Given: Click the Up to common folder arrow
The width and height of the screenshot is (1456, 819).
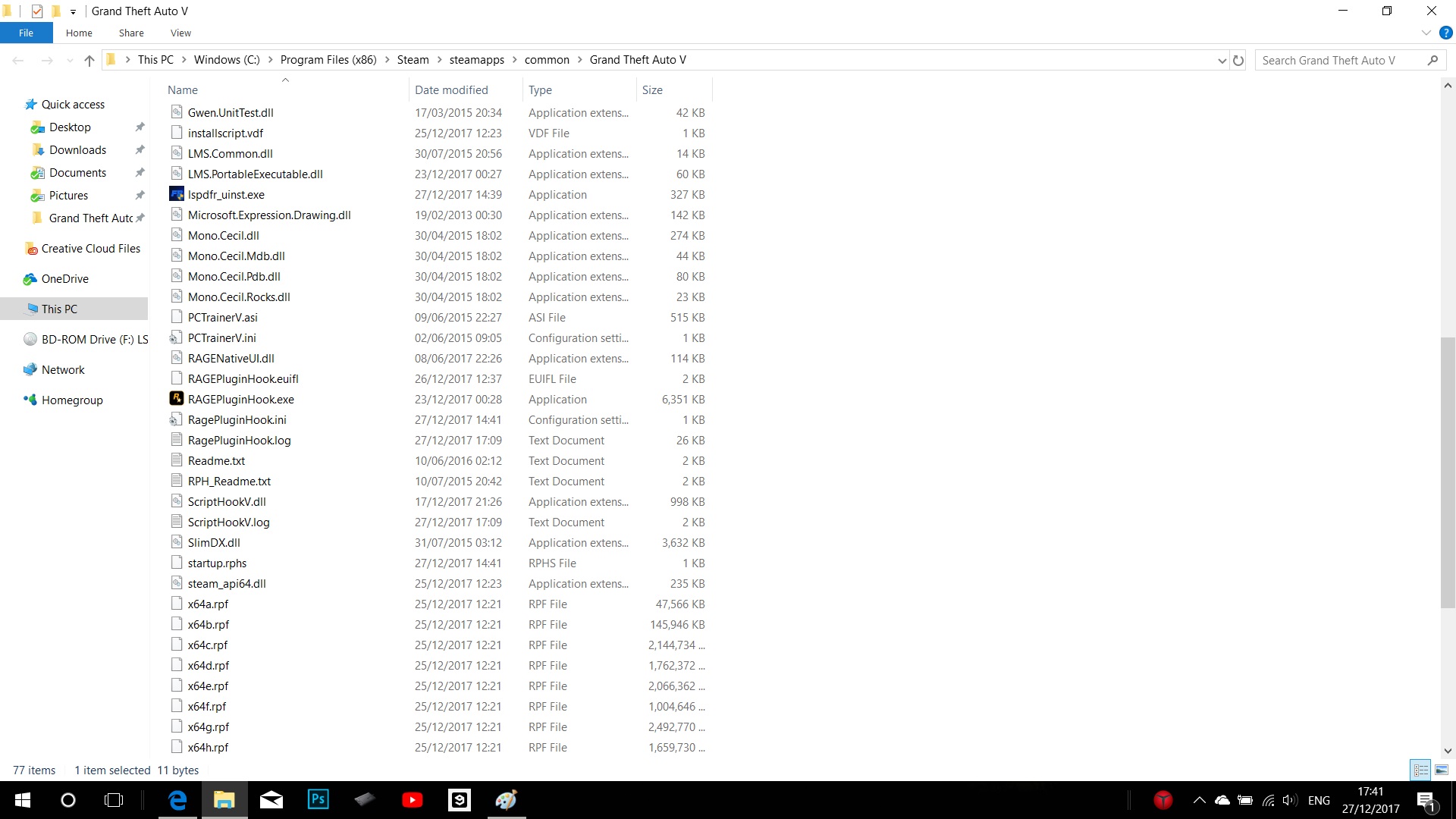Looking at the screenshot, I should tap(89, 60).
